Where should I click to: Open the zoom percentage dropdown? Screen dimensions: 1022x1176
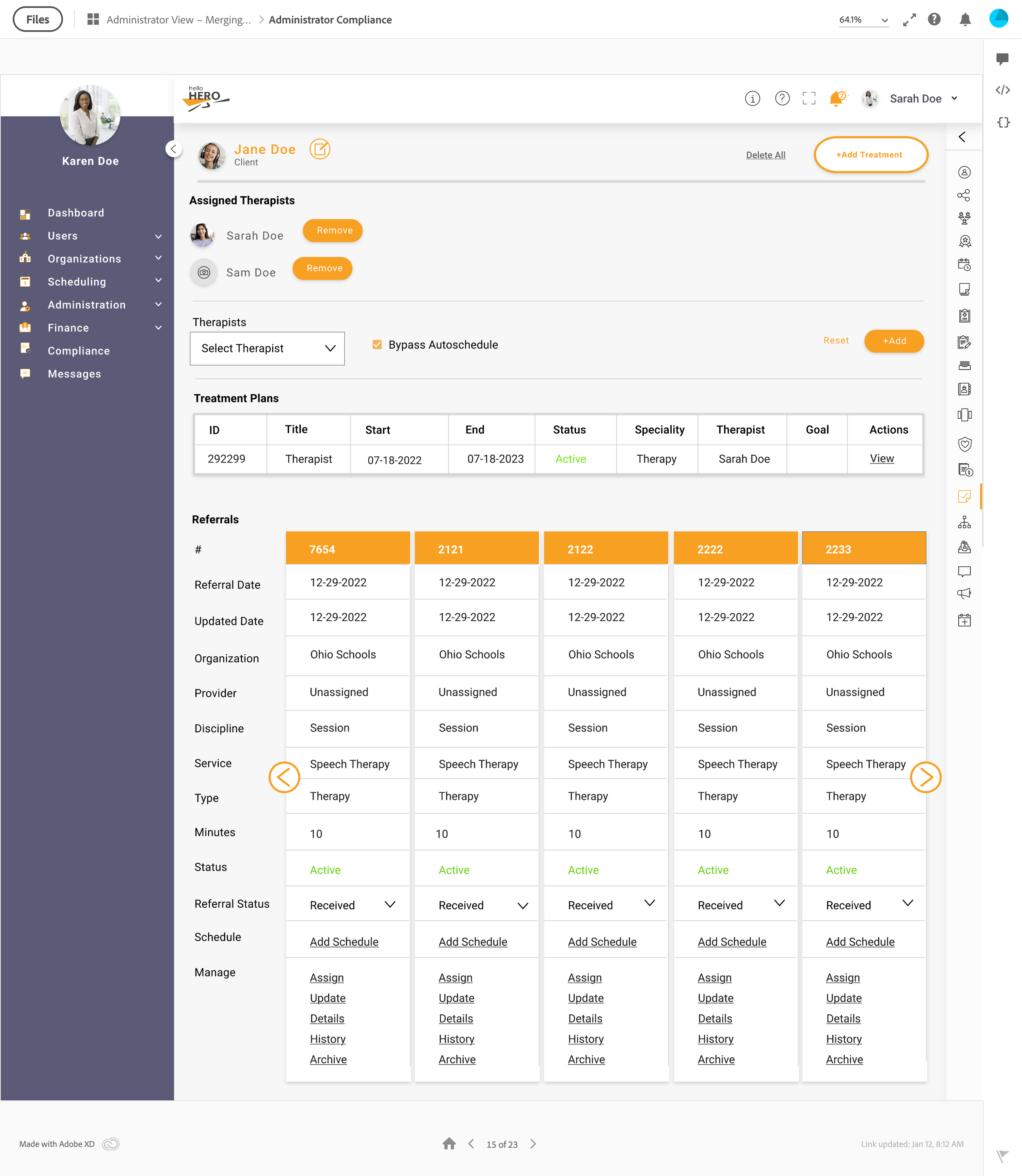[863, 19]
